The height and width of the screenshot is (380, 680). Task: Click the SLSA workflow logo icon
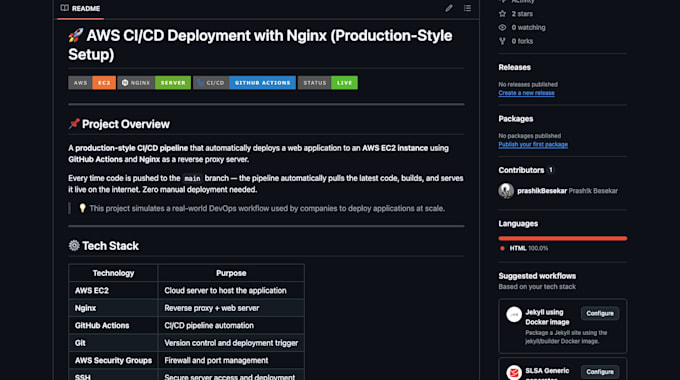coord(514,372)
